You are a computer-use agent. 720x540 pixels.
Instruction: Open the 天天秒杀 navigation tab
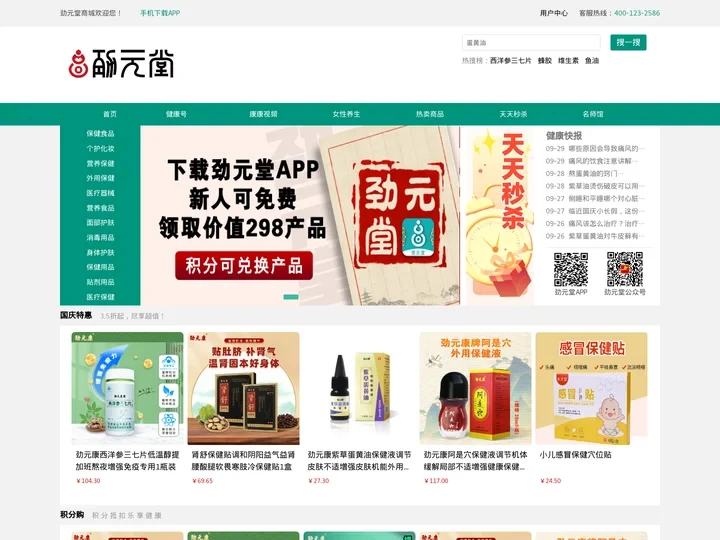(513, 114)
